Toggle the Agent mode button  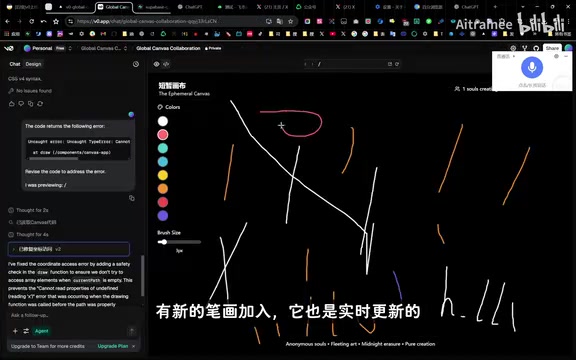tap(42, 331)
